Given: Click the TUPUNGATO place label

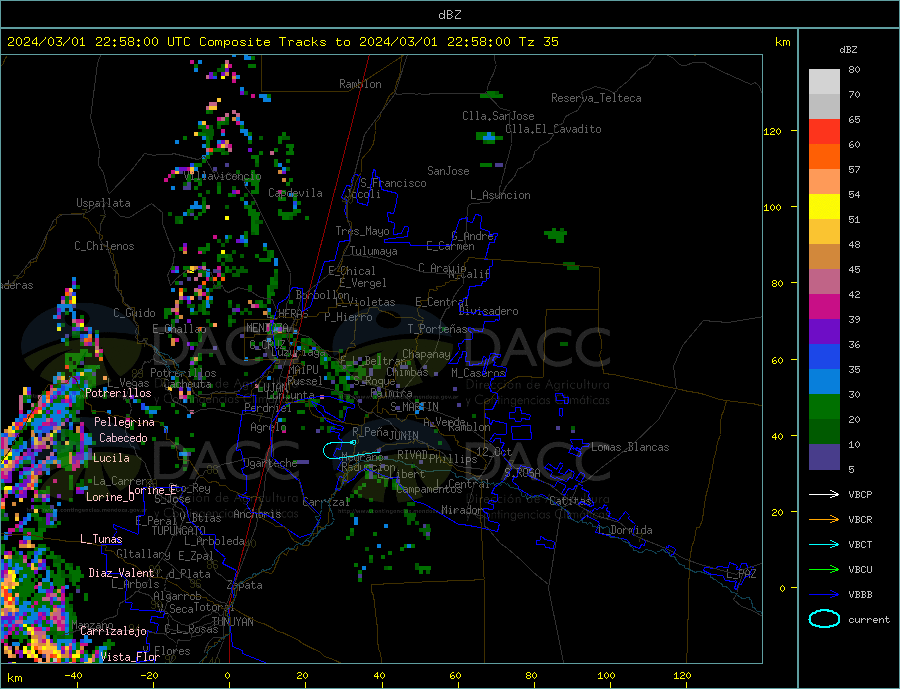Looking at the screenshot, I should [x=179, y=531].
